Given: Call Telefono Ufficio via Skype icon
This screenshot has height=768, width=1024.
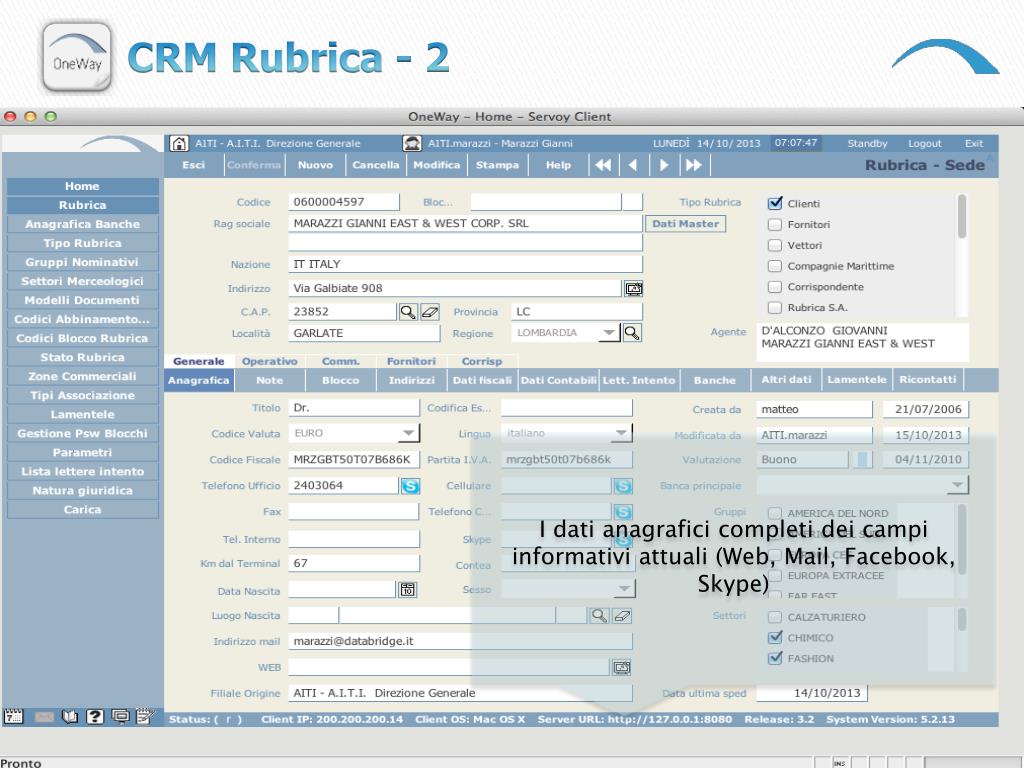Looking at the screenshot, I should click(410, 486).
